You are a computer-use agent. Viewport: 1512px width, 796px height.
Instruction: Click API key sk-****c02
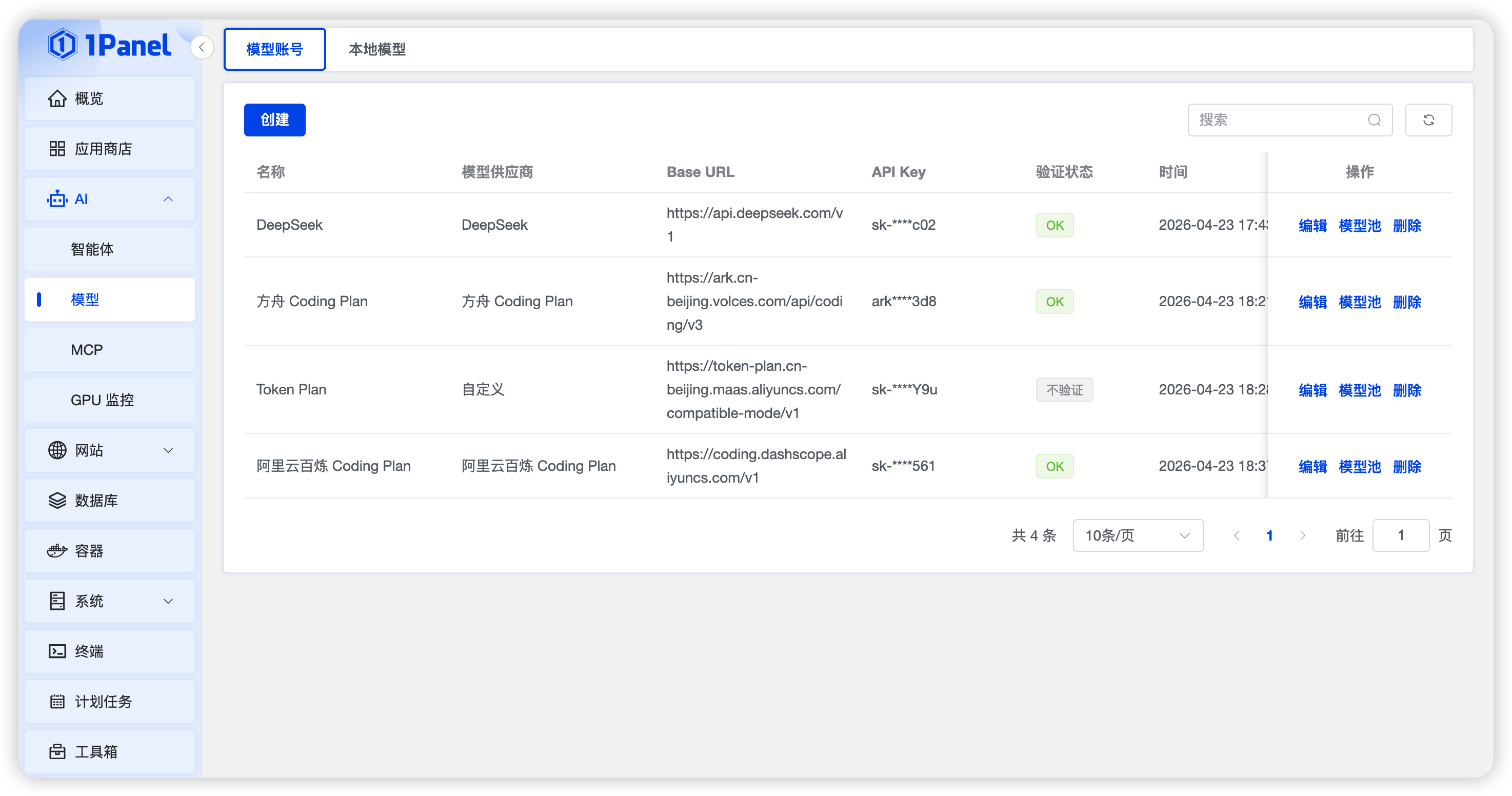tap(903, 225)
